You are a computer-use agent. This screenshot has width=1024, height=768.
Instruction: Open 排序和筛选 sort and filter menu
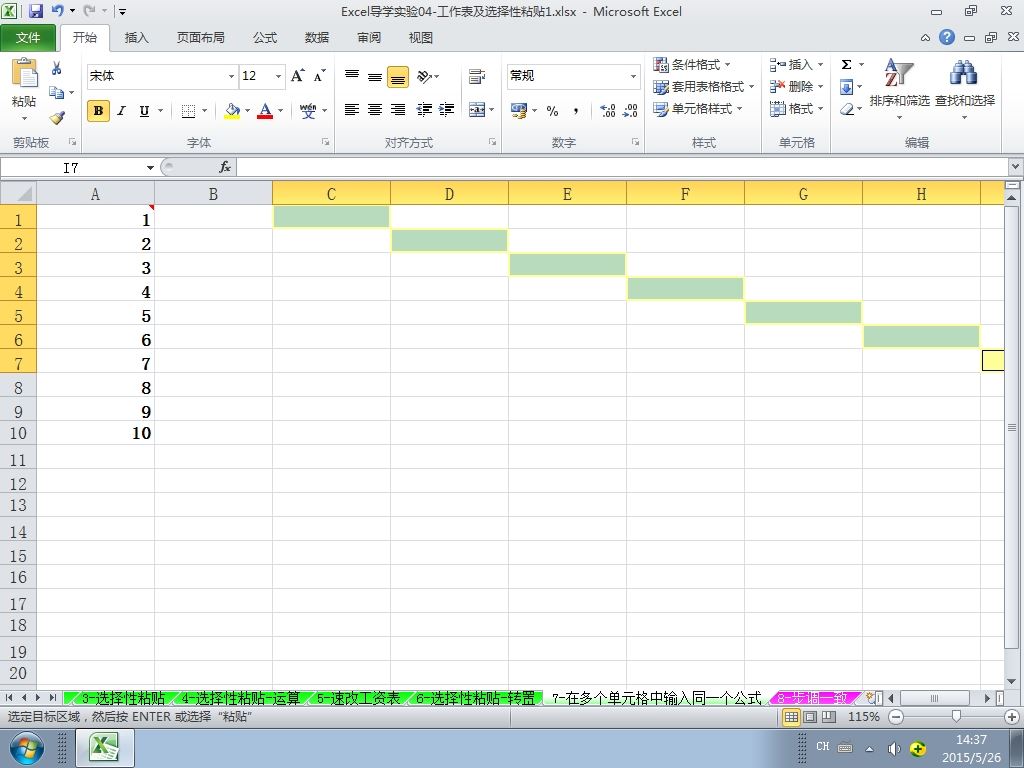(x=899, y=90)
